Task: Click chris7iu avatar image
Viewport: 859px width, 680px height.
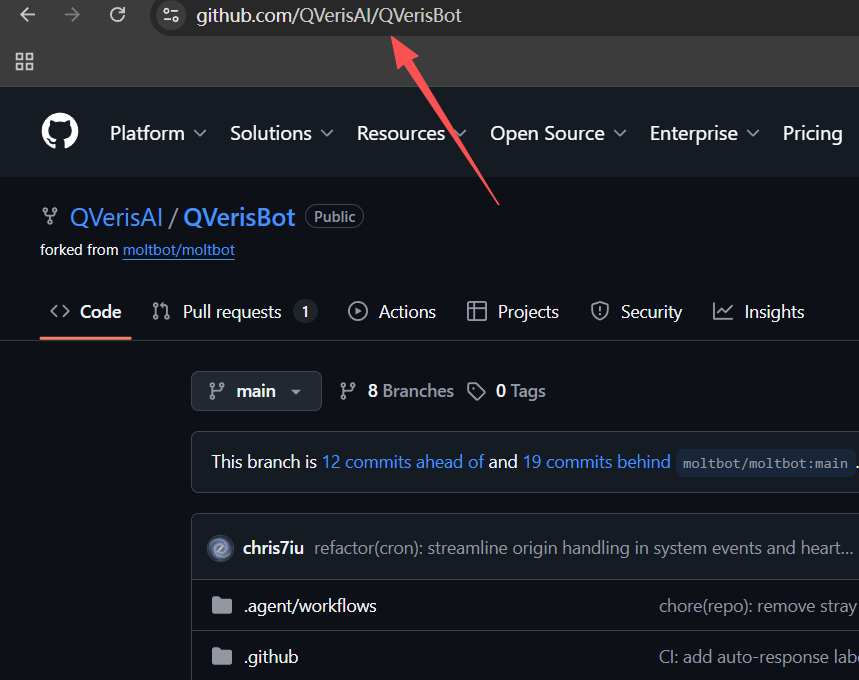Action: click(x=221, y=548)
